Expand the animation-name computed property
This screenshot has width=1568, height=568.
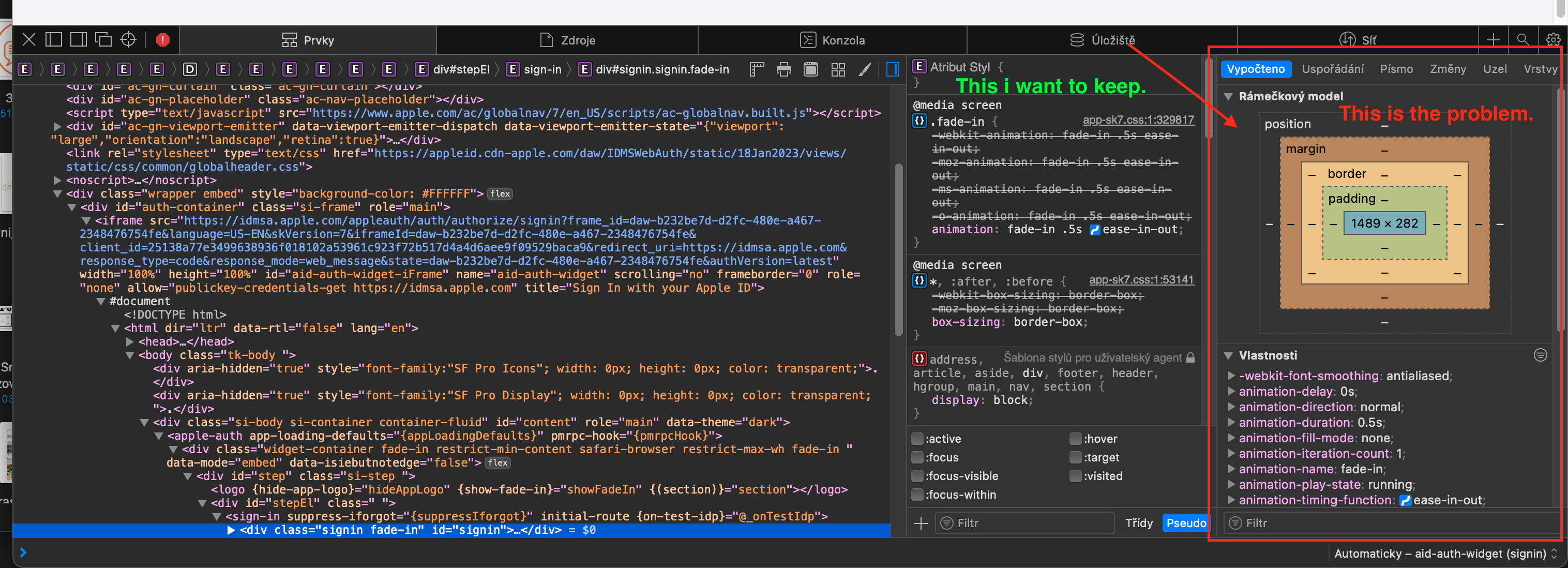(x=1231, y=469)
